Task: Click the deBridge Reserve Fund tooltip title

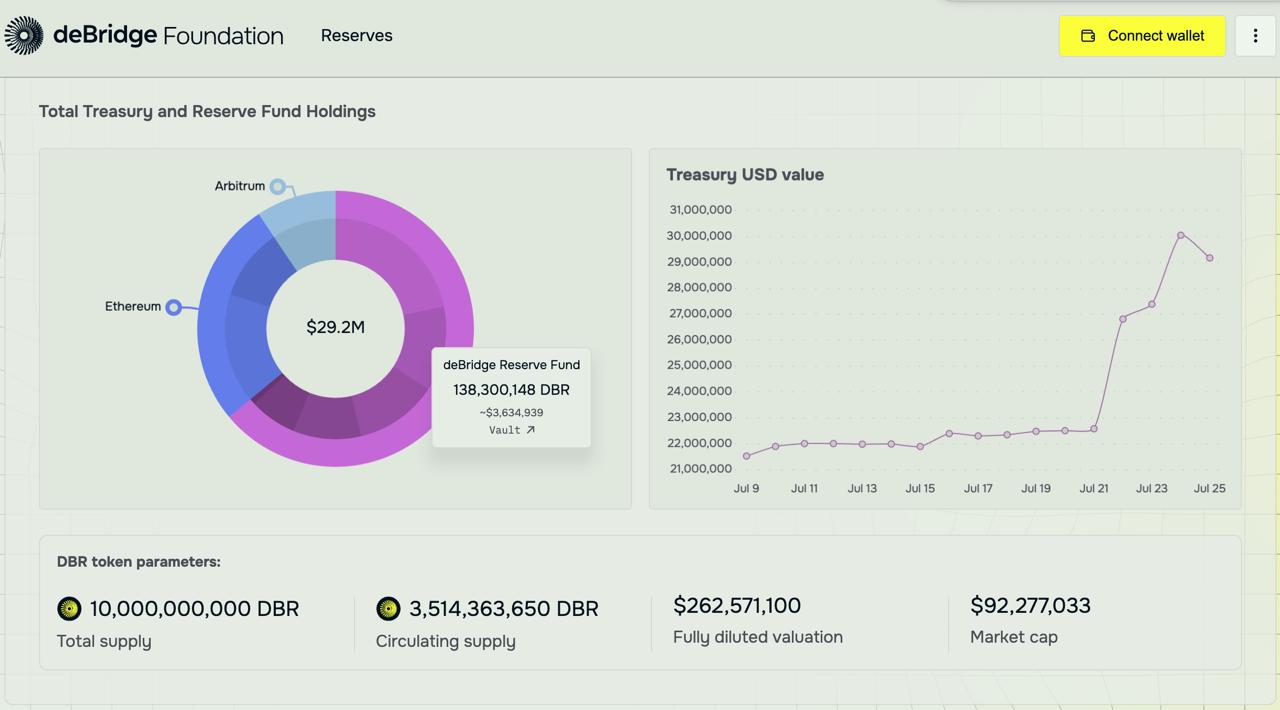Action: click(512, 365)
